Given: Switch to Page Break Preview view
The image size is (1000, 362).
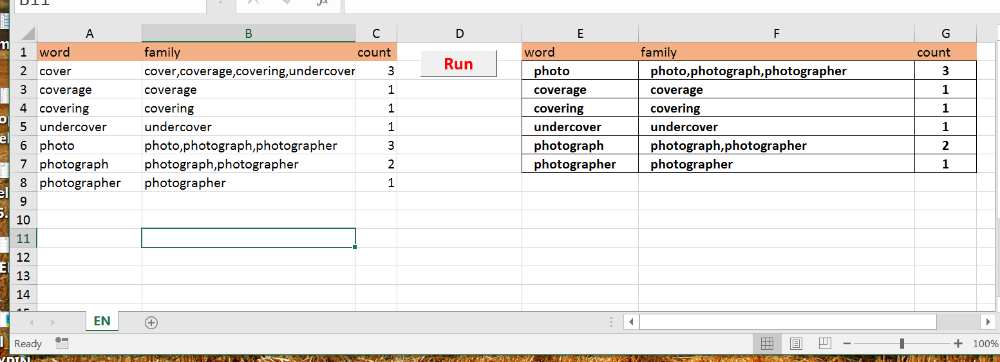Looking at the screenshot, I should pos(824,344).
